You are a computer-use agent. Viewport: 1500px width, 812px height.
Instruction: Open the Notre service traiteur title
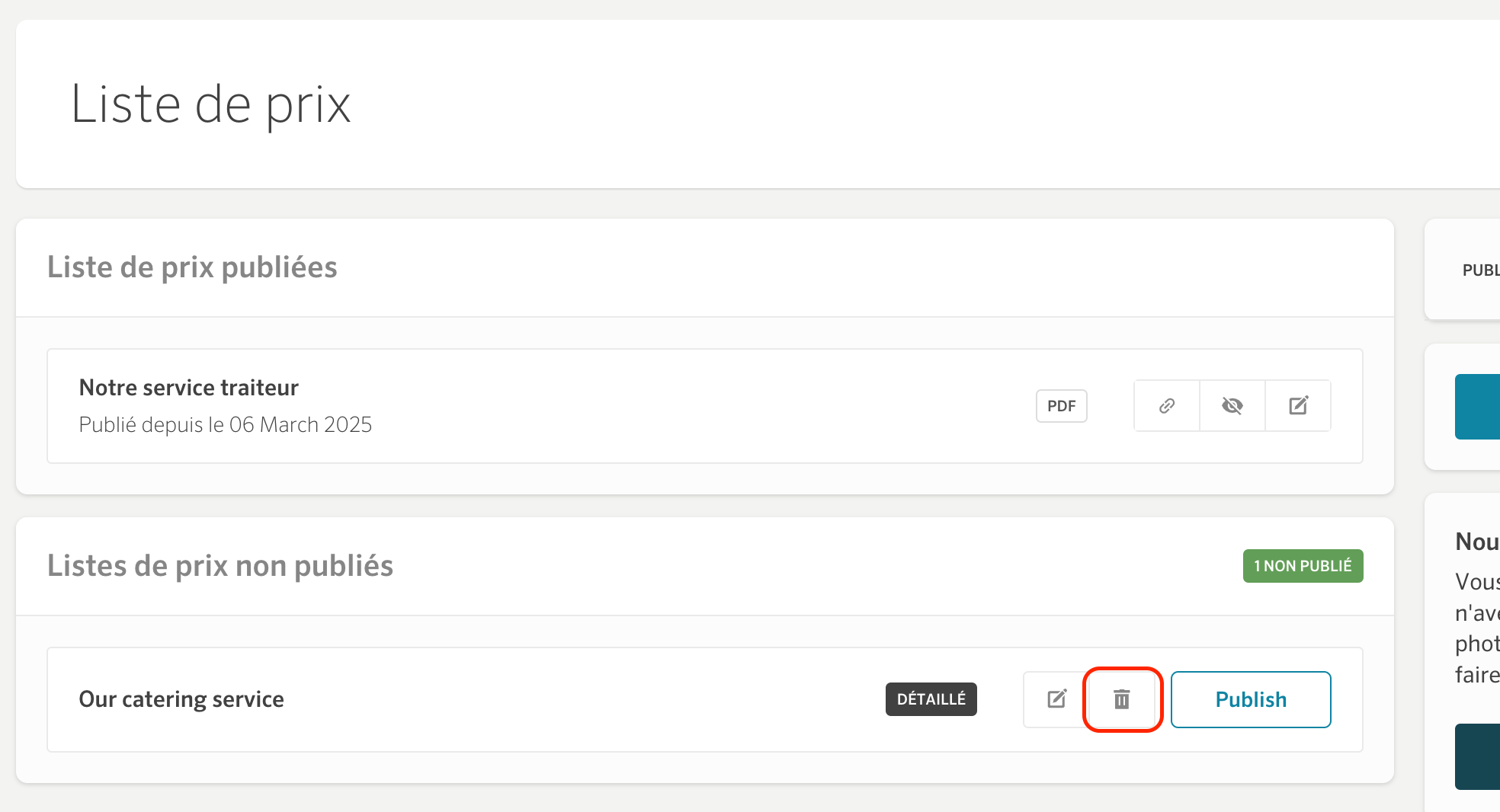[x=188, y=388]
